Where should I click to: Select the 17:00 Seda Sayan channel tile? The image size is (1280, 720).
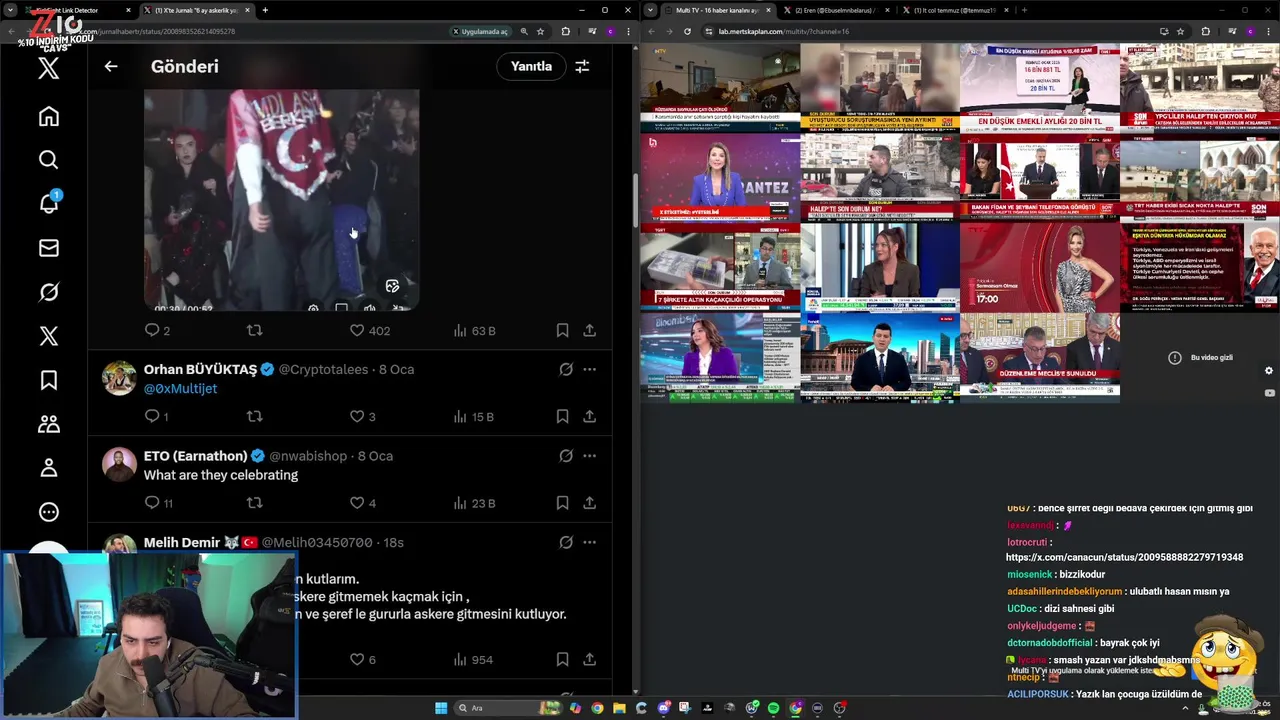point(1040,268)
